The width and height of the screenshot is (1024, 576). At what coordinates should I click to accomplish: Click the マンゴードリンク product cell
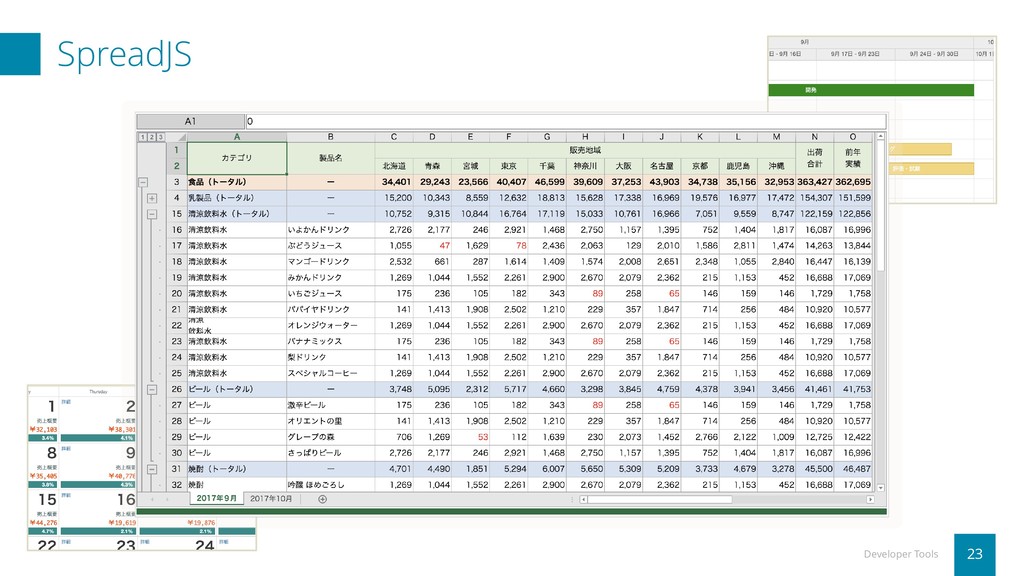(x=330, y=262)
